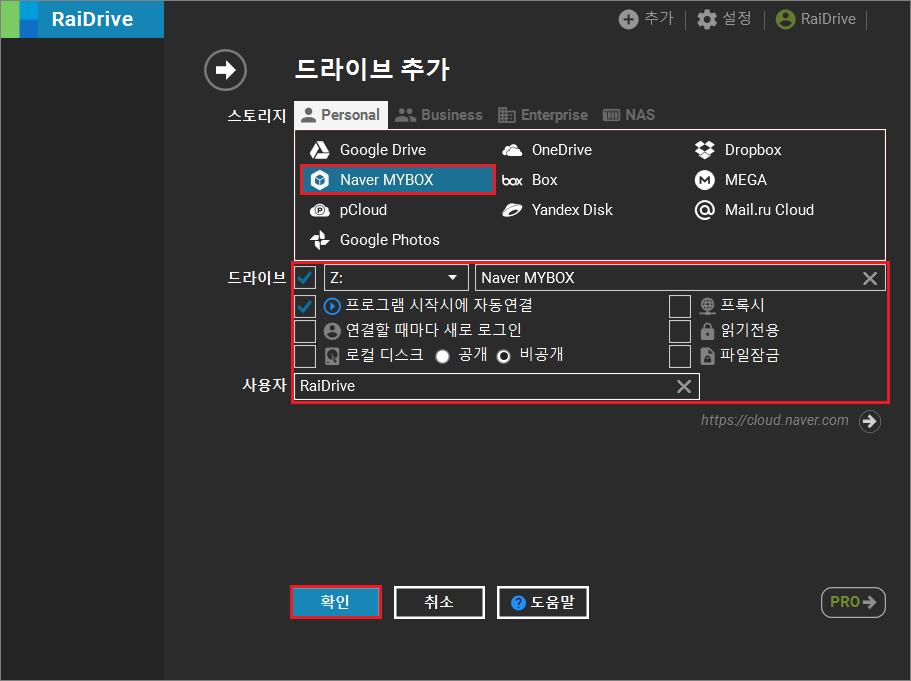This screenshot has height=681, width=911.
Task: Click the PRO upgrade button
Action: (853, 602)
